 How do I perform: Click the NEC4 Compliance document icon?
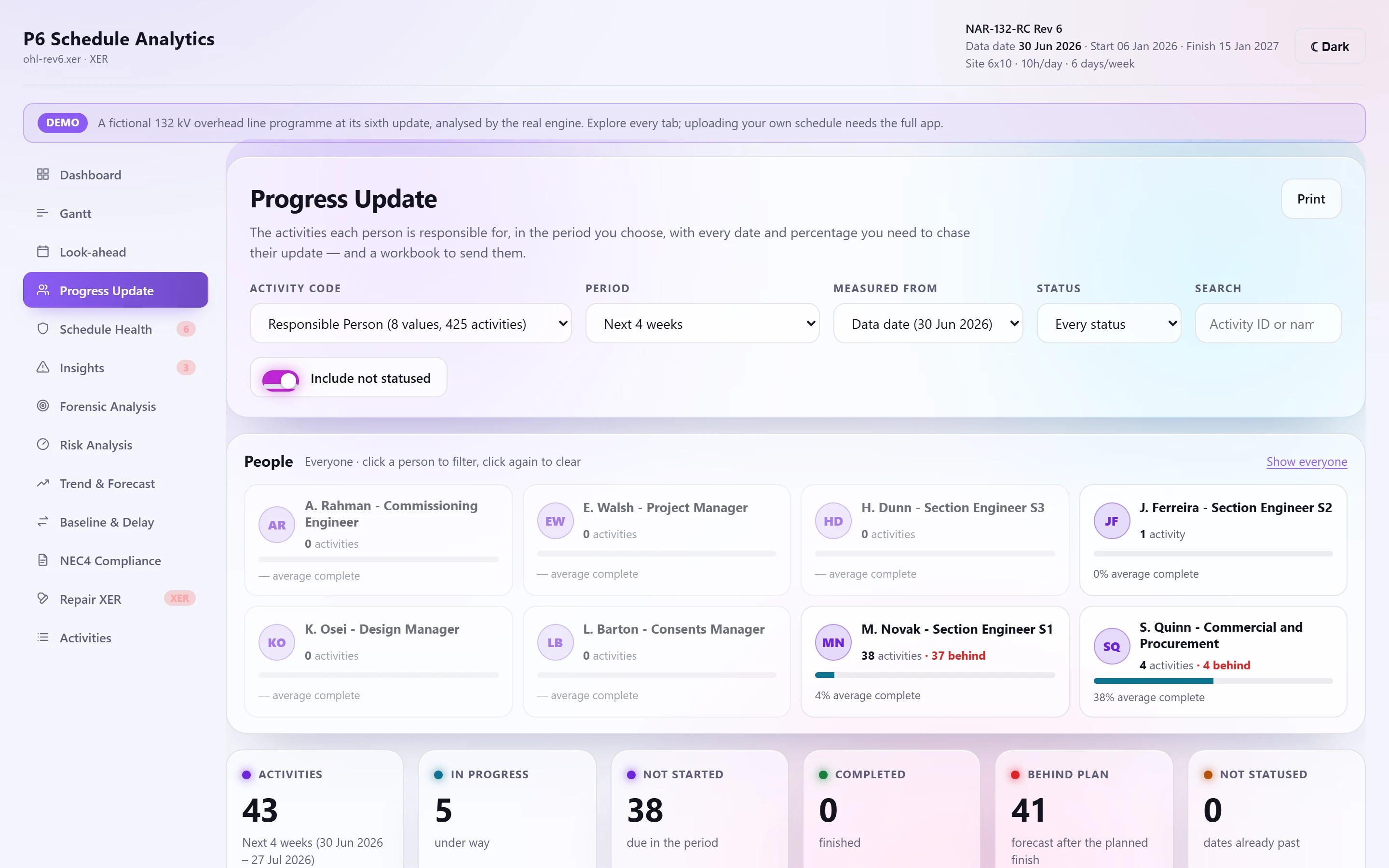tap(43, 560)
